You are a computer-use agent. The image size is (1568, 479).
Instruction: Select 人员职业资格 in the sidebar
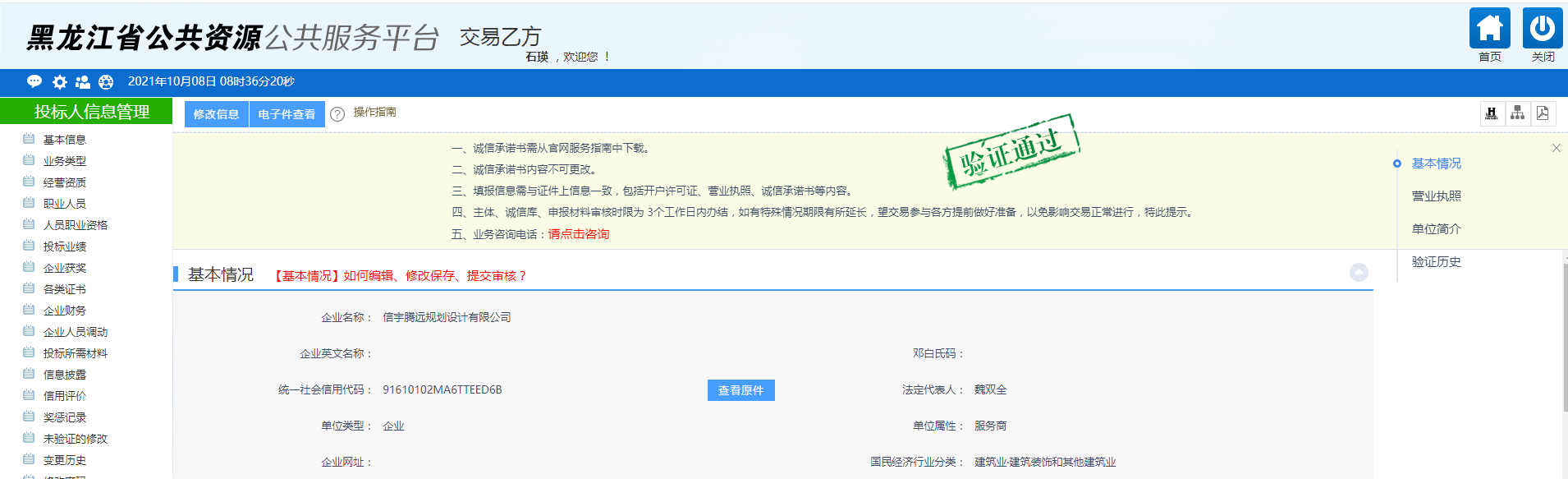pyautogui.click(x=75, y=225)
